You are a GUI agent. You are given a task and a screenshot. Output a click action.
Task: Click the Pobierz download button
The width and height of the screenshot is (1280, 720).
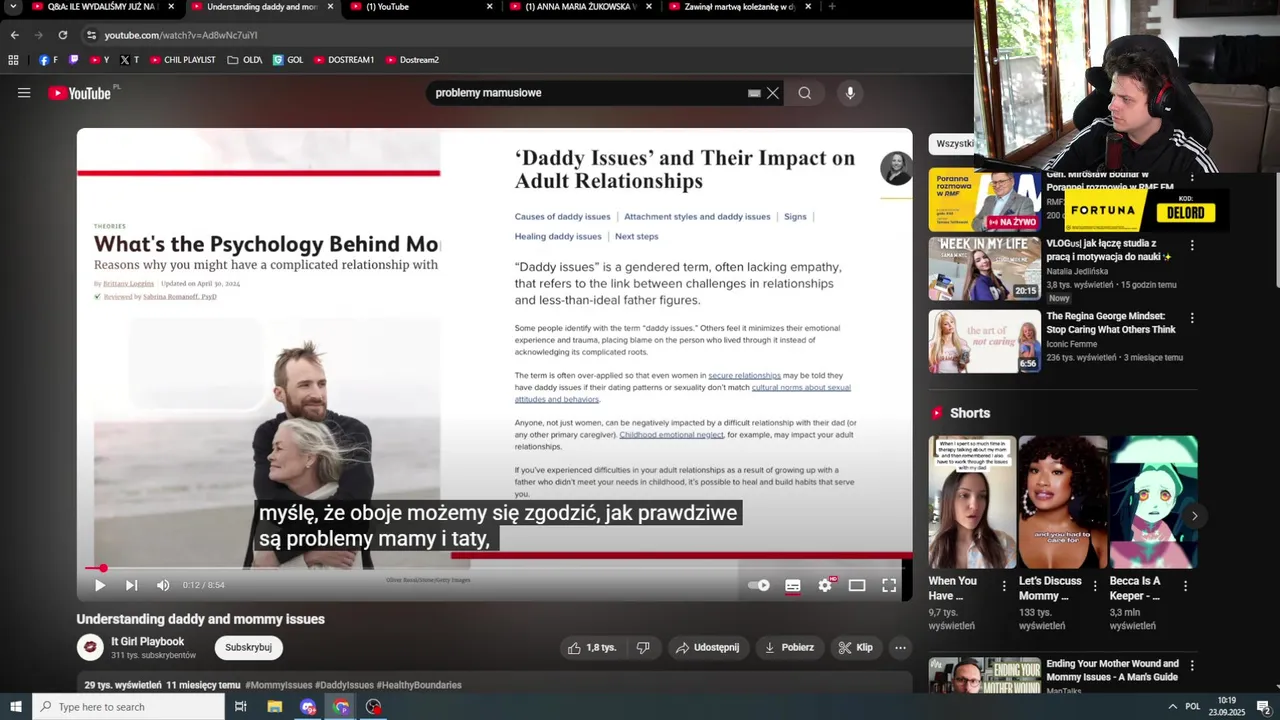[789, 648]
